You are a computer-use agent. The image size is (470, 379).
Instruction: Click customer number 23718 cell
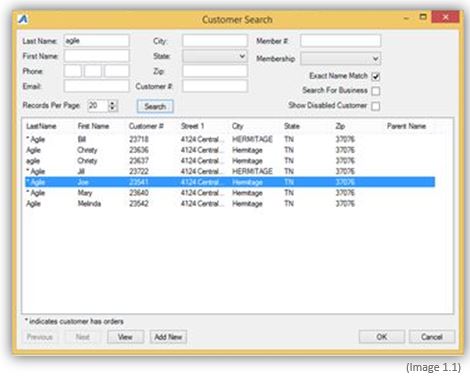coord(139,139)
